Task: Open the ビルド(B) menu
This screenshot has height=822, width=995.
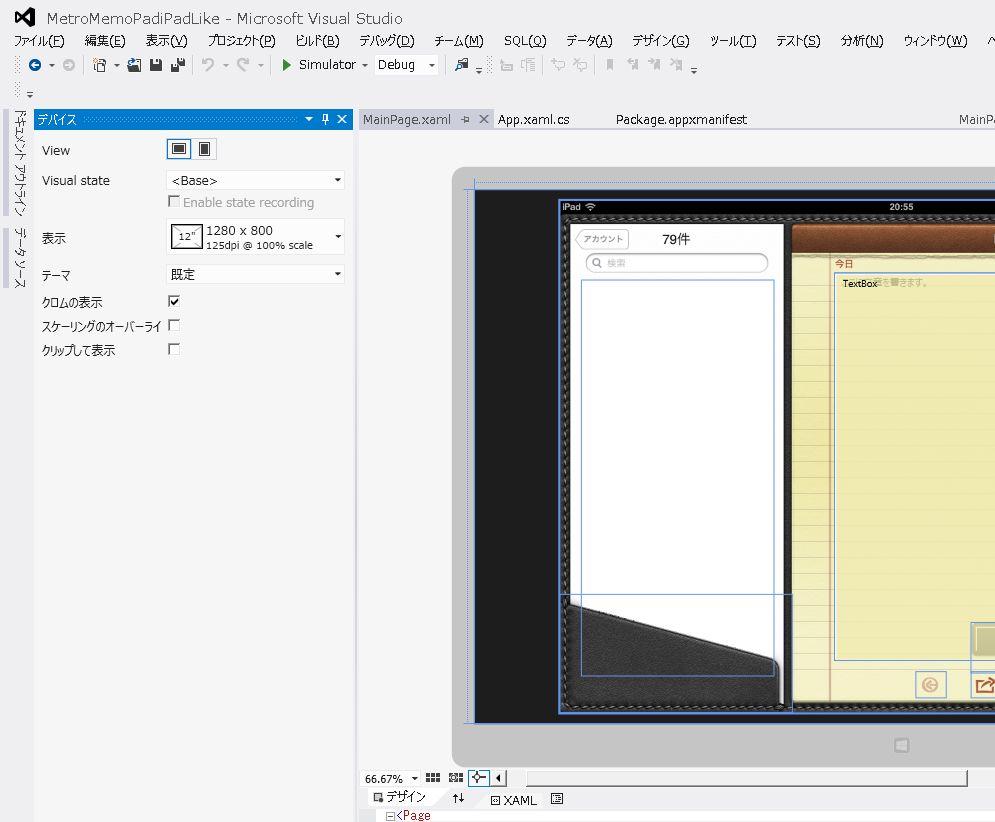Action: [317, 41]
